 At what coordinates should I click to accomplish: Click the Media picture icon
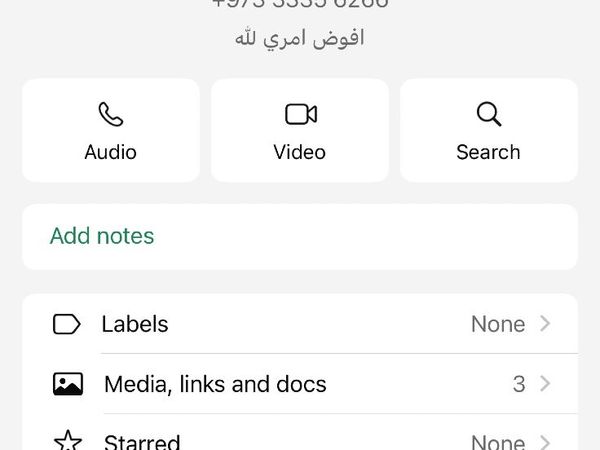pyautogui.click(x=67, y=384)
